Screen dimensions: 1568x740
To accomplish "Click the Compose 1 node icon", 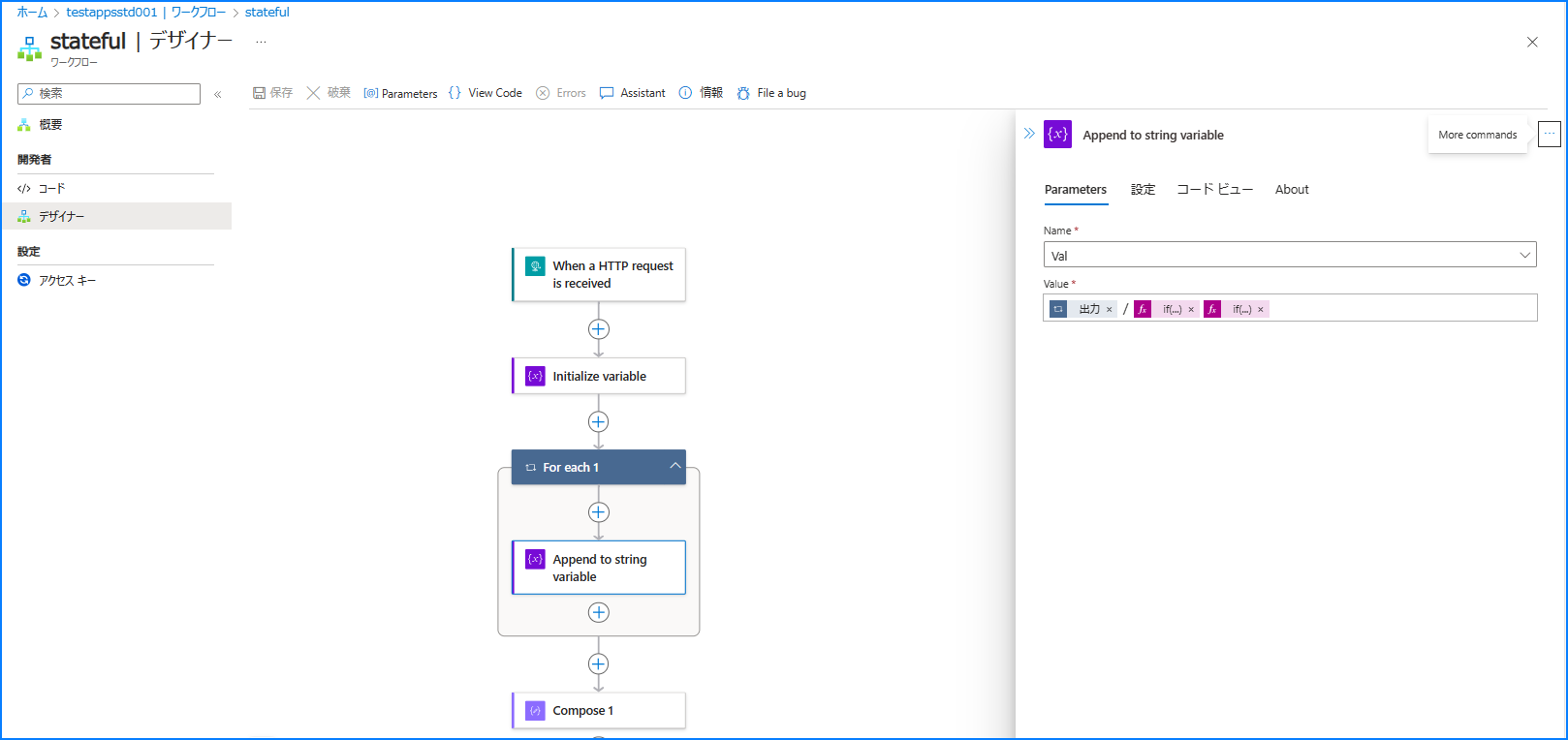I will click(535, 710).
